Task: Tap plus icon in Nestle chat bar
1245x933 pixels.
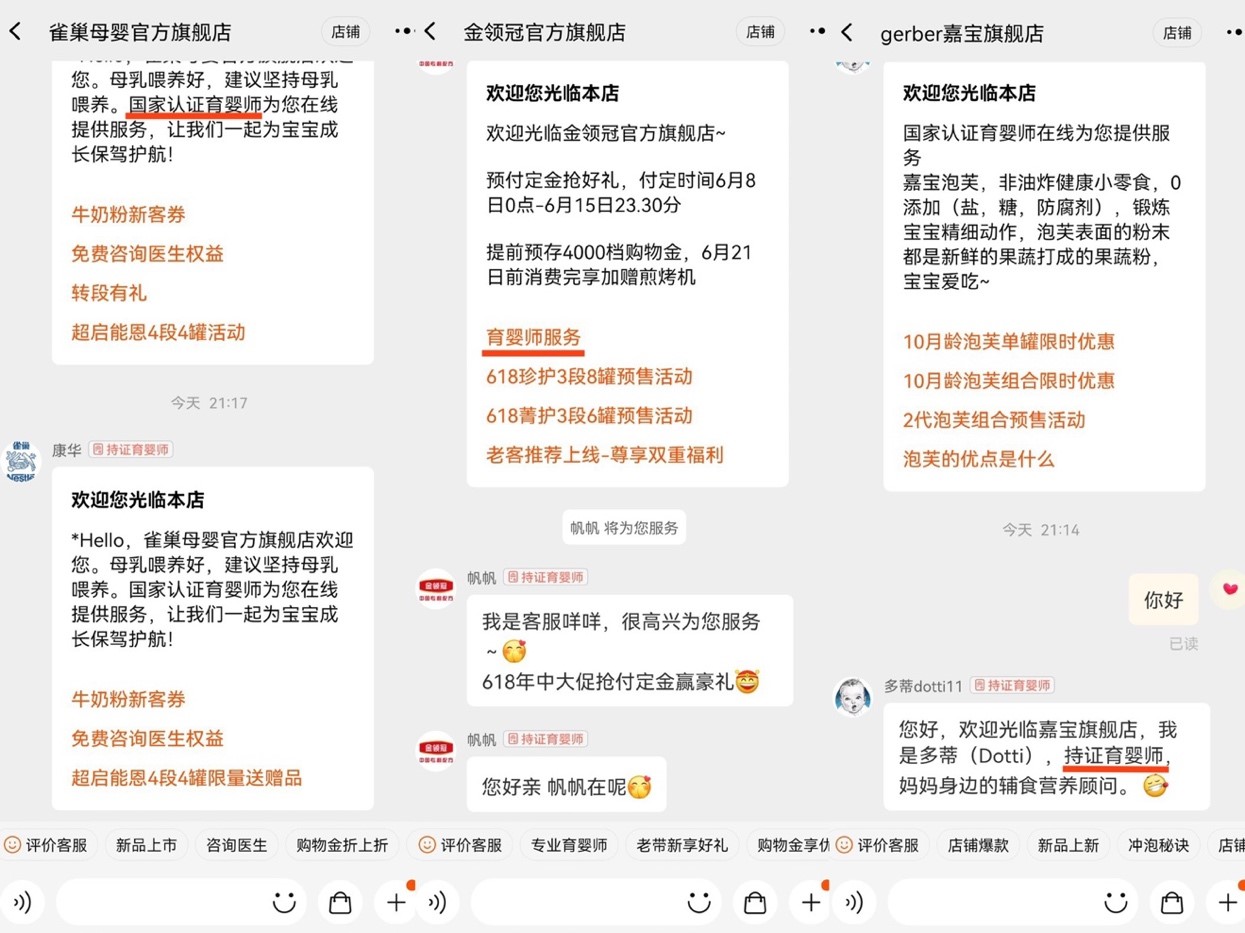Action: tap(397, 903)
